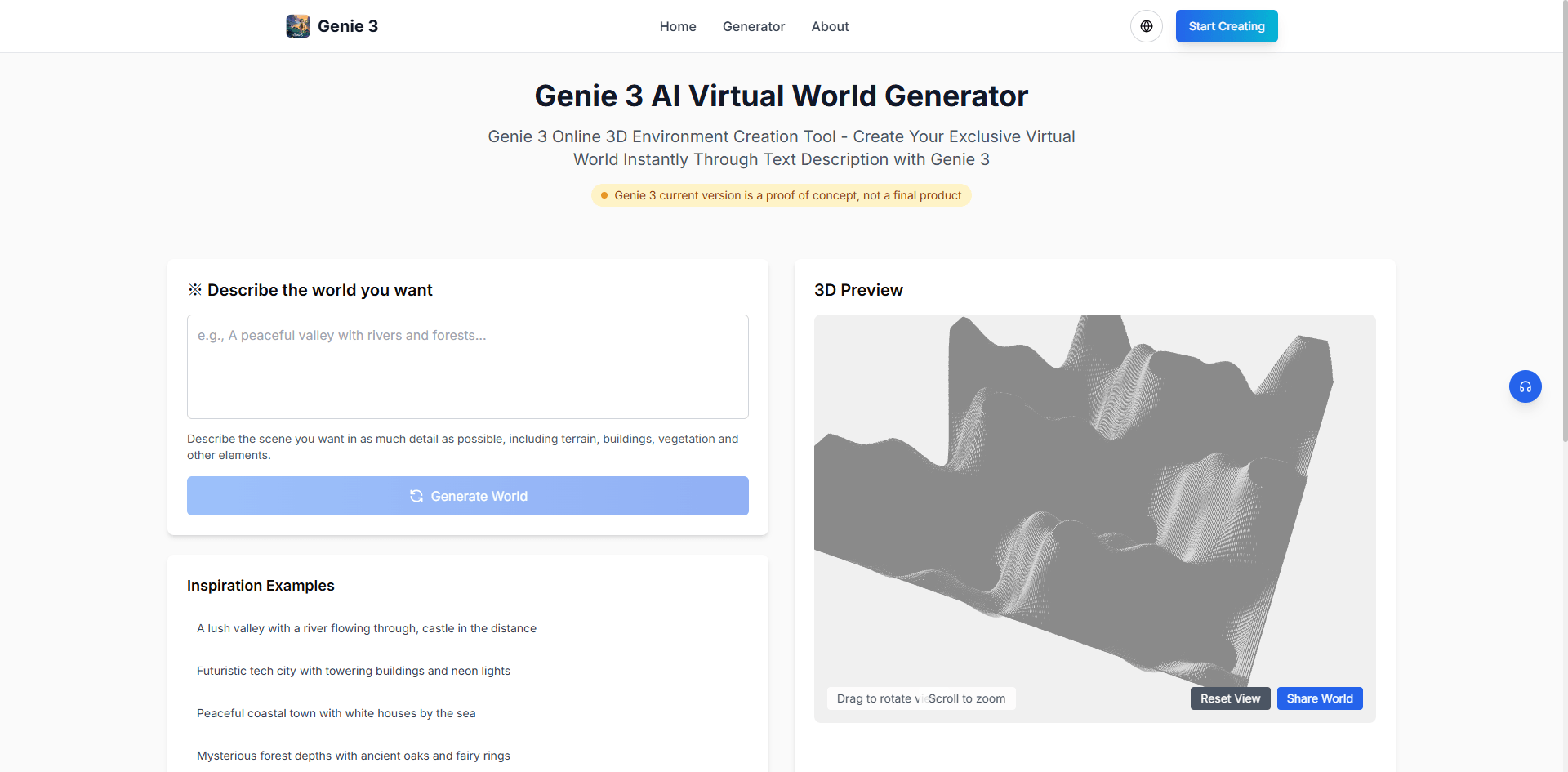The width and height of the screenshot is (1568, 772).
Task: Click the Genie 3 brand name text
Action: (x=347, y=26)
